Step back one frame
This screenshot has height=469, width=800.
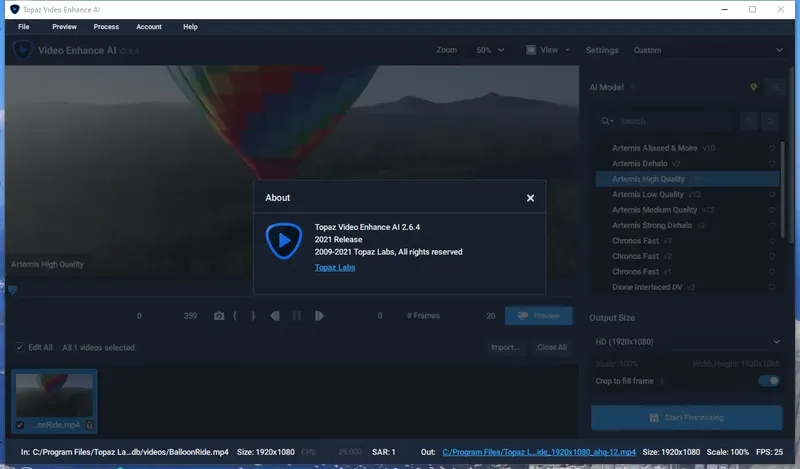(x=275, y=316)
